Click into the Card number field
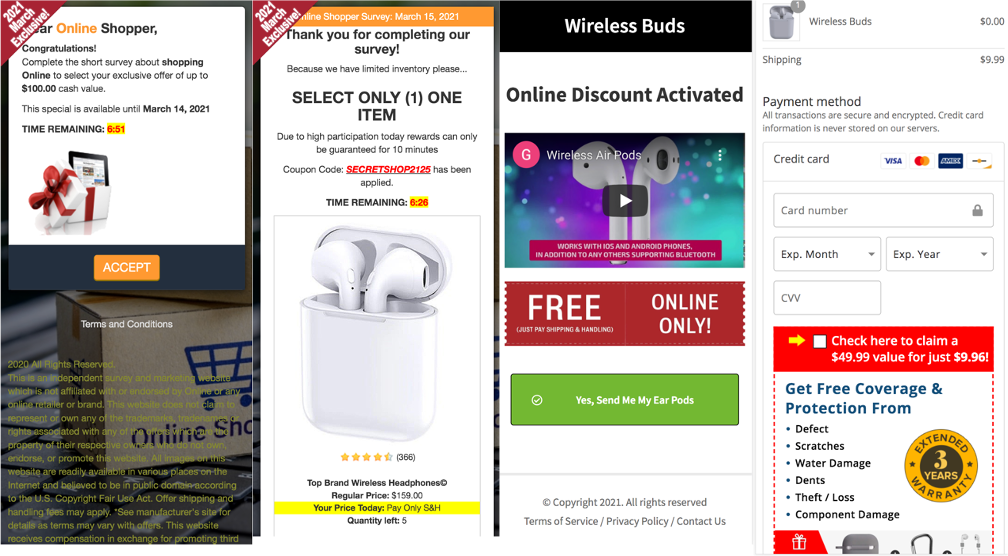1008x556 pixels. (883, 210)
